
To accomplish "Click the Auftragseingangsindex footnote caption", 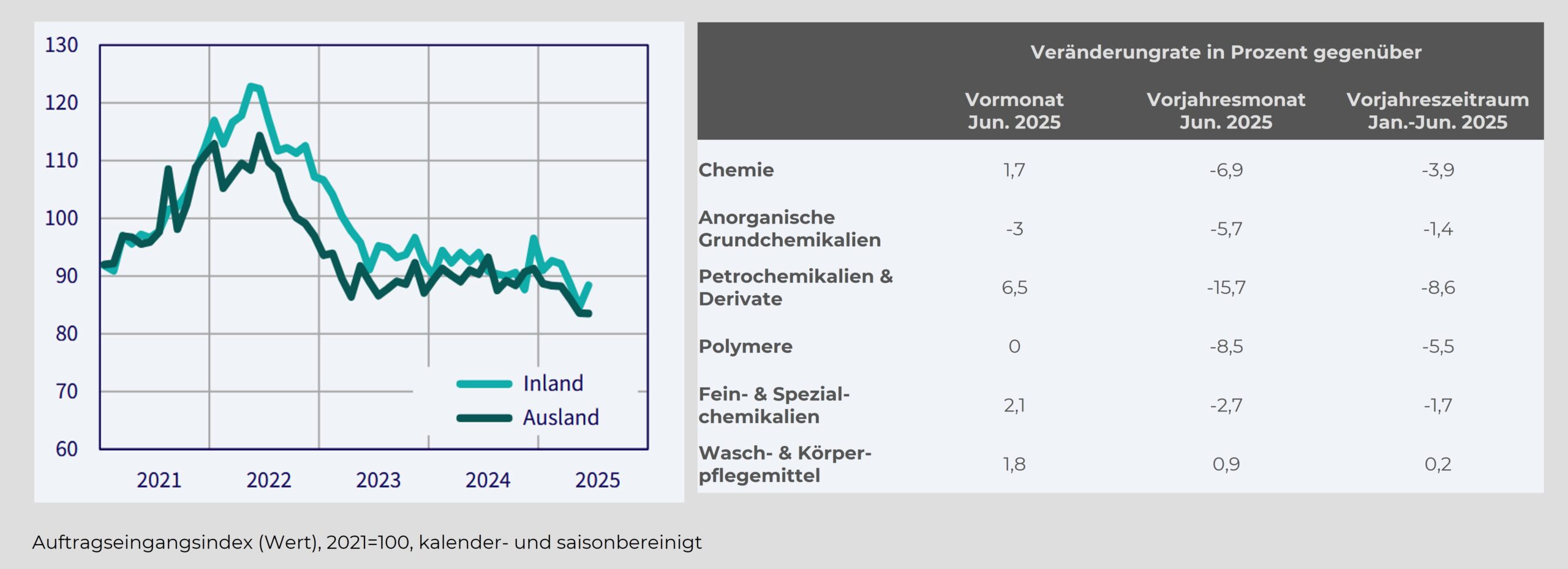I will (366, 543).
